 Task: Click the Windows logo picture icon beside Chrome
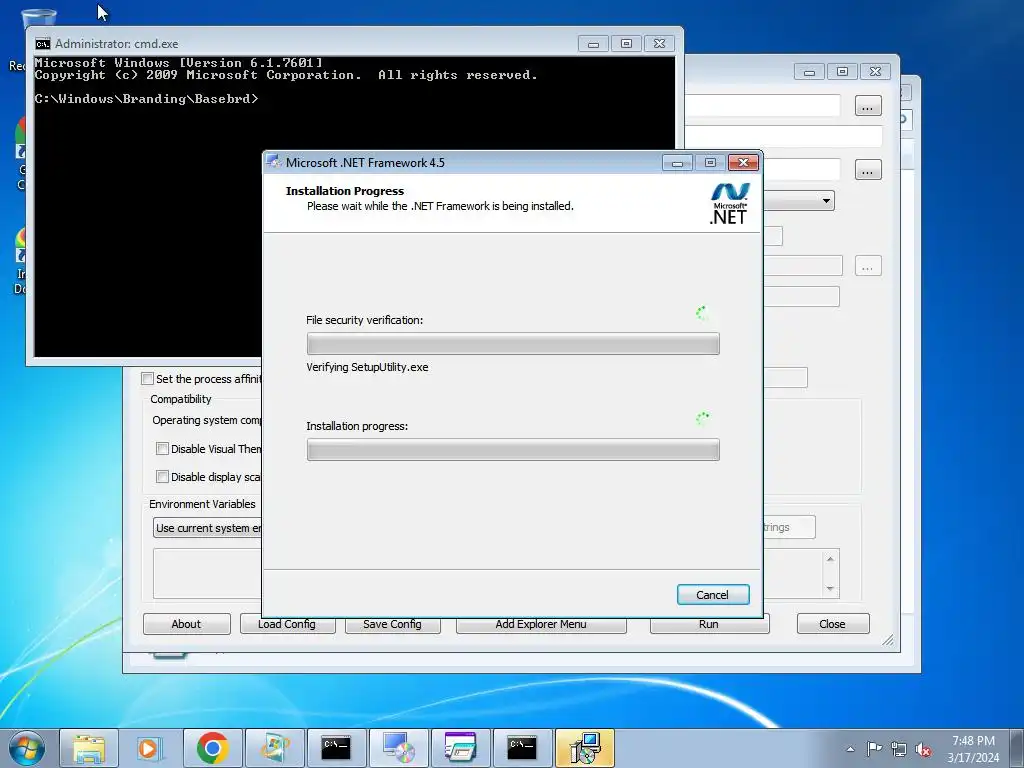point(274,748)
